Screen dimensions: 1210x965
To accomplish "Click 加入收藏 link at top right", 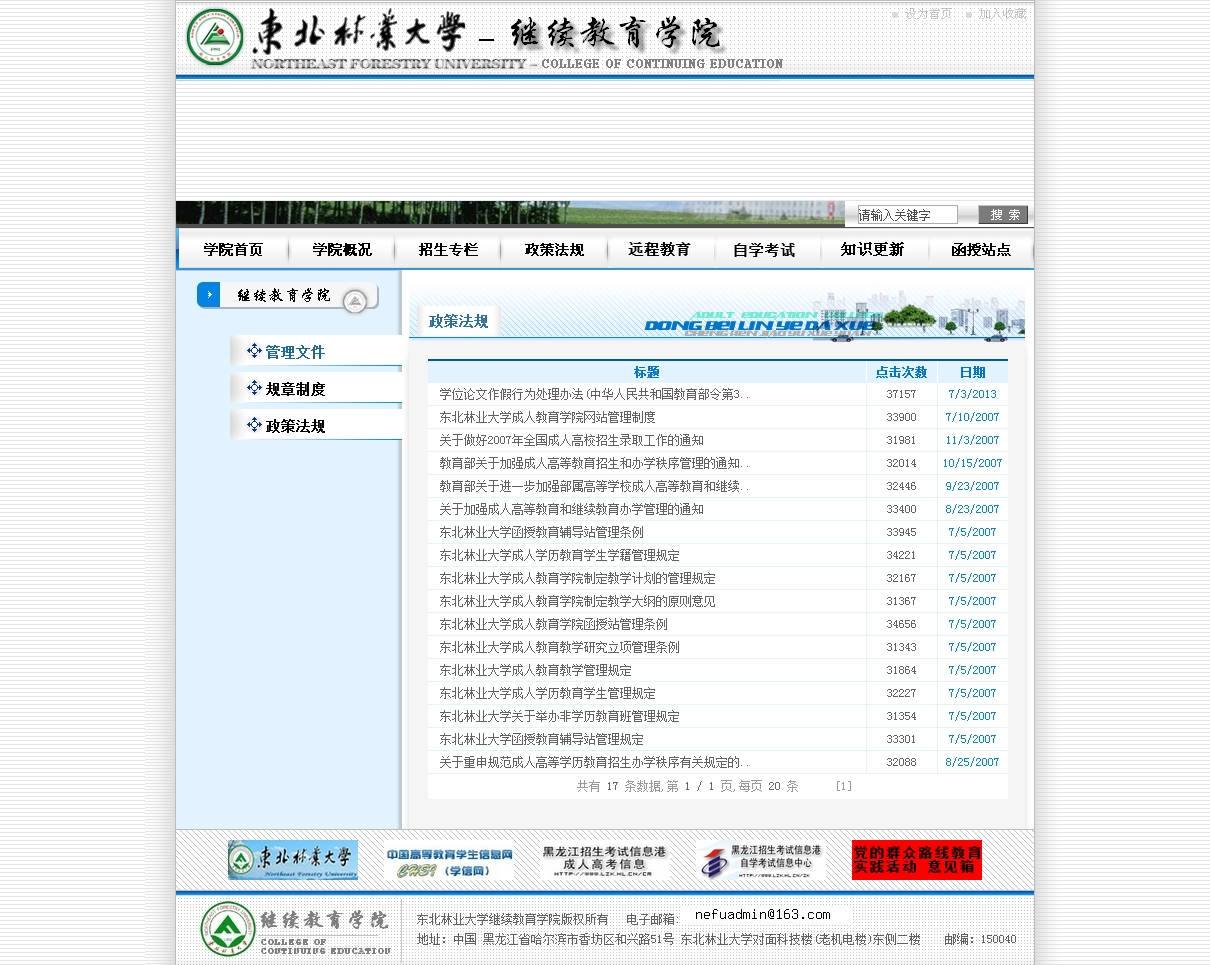I will pyautogui.click(x=1002, y=14).
